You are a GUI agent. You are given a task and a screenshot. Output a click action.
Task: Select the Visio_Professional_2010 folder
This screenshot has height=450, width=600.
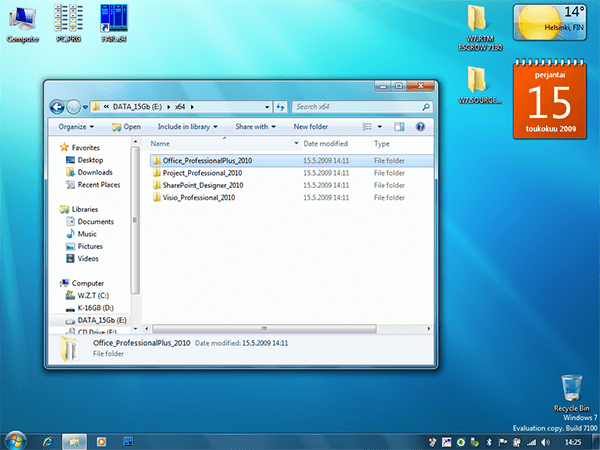click(x=292, y=197)
